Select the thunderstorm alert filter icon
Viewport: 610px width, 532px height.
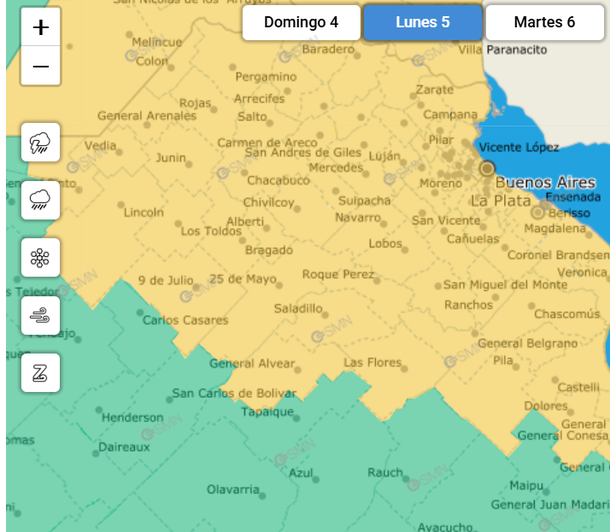(x=40, y=143)
